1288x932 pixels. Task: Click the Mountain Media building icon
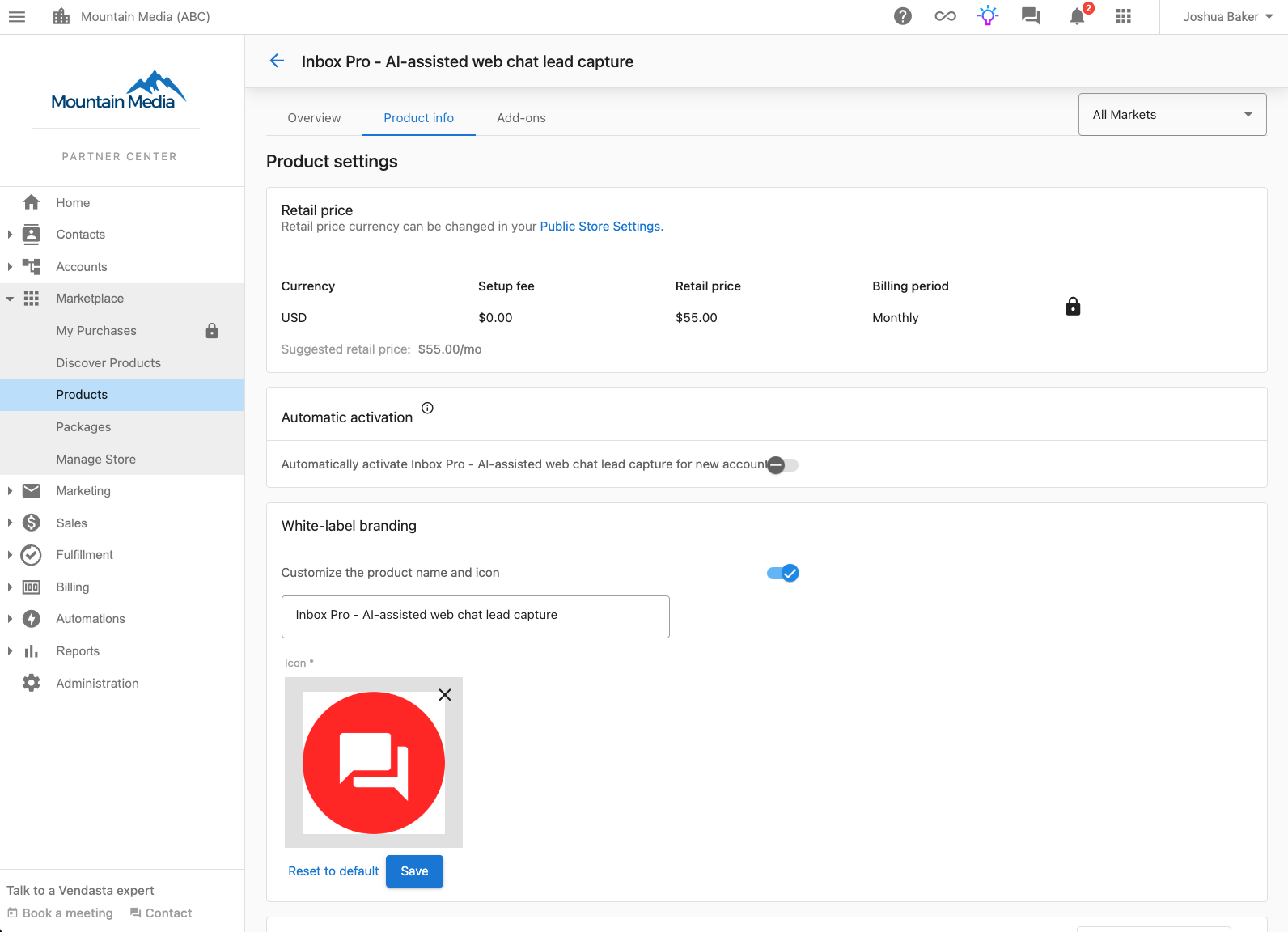[x=61, y=16]
